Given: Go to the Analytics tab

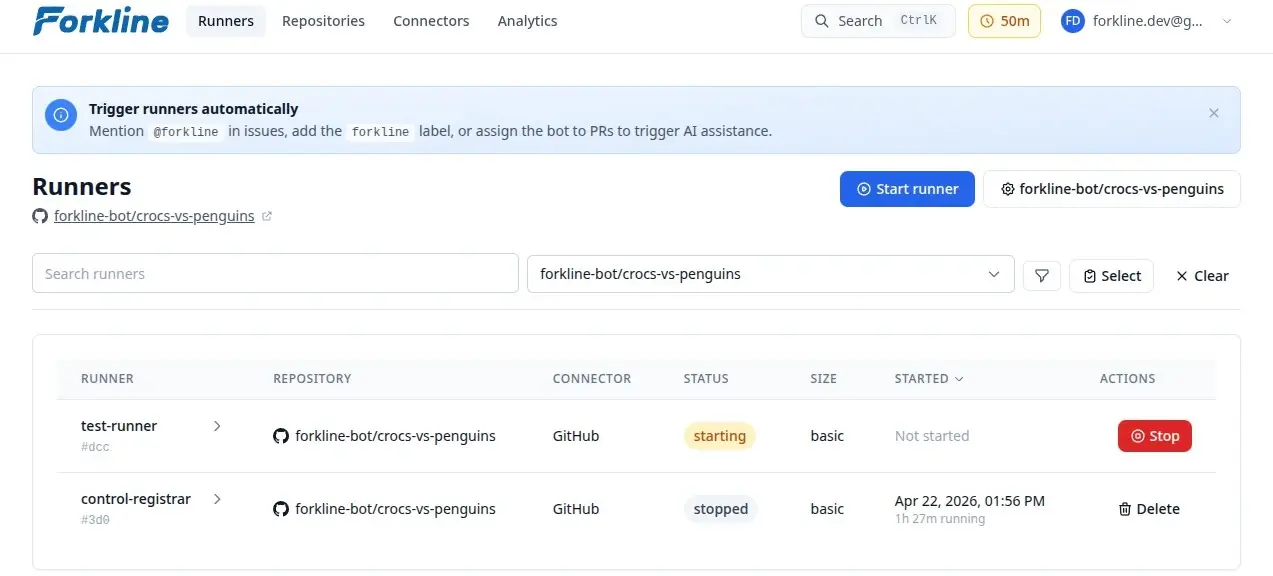Looking at the screenshot, I should 527,21.
